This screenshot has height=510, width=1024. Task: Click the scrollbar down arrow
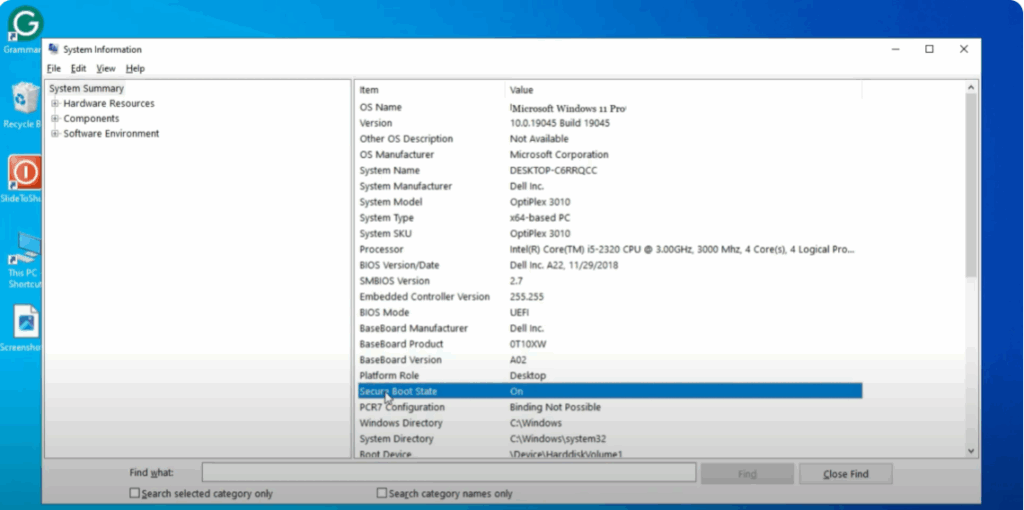pos(971,451)
